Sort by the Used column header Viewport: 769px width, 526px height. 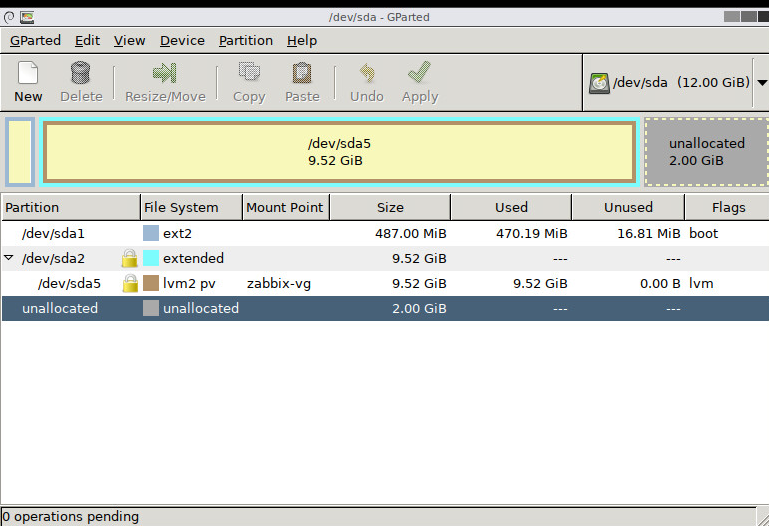click(x=511, y=207)
